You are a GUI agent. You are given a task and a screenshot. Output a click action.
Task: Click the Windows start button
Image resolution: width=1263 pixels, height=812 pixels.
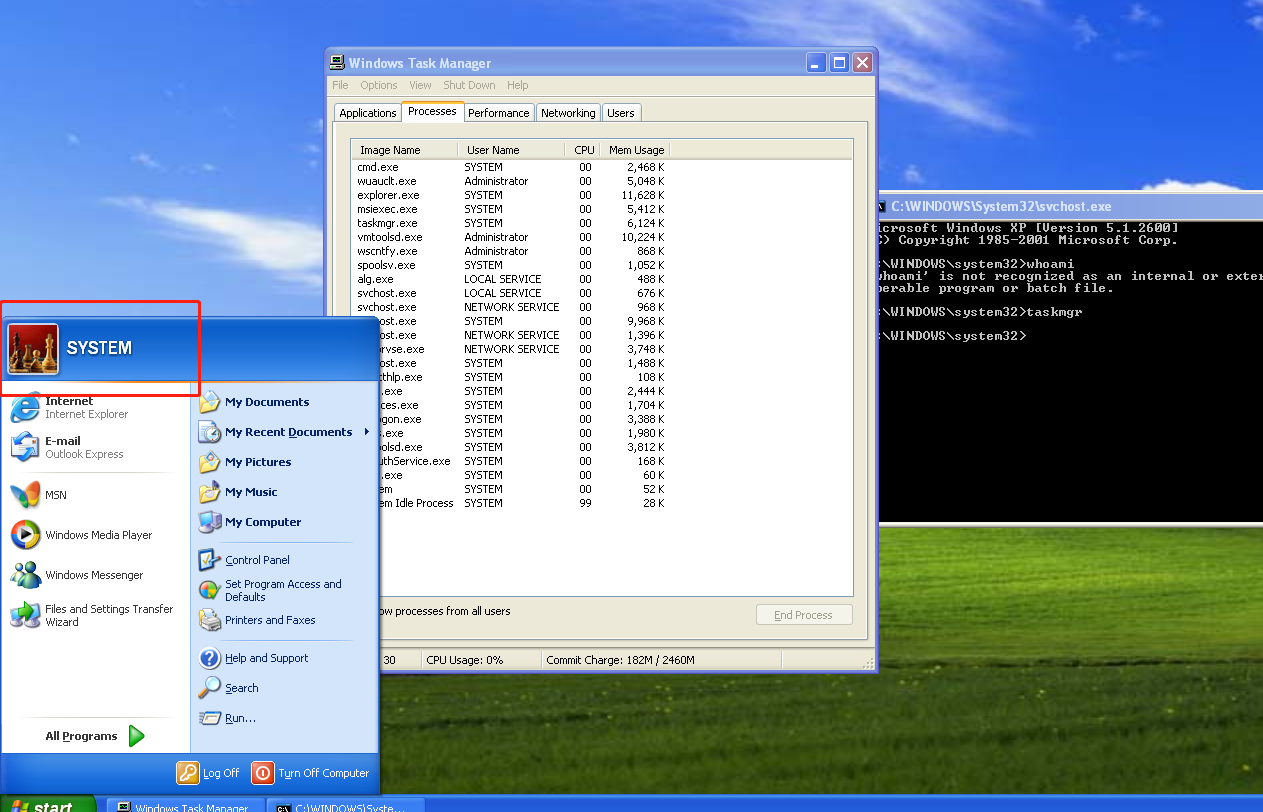[x=48, y=805]
